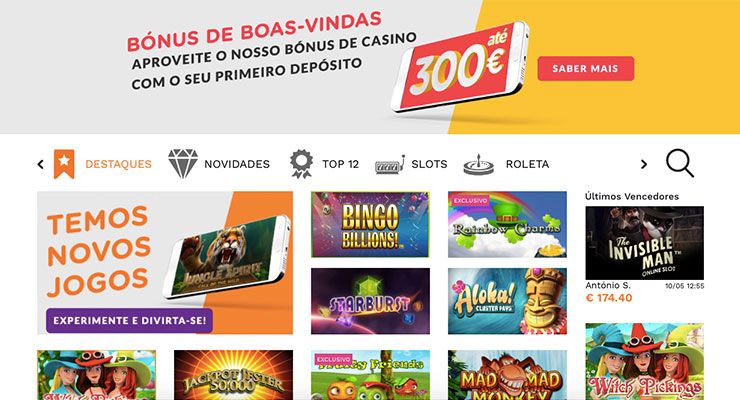Click the Destaques bookmark star icon
The width and height of the screenshot is (740, 400).
click(64, 164)
